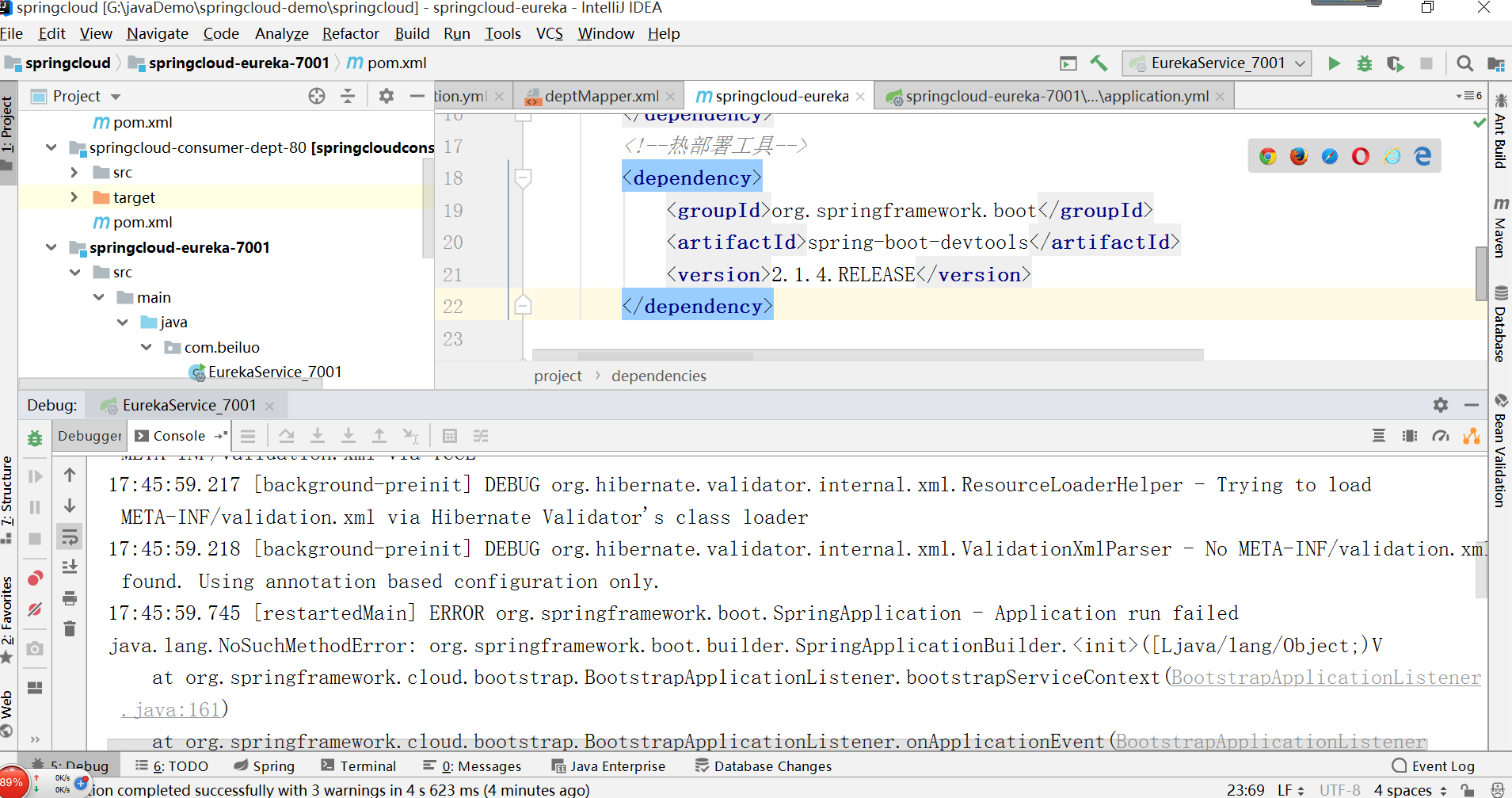The height and width of the screenshot is (798, 1512).
Task: Close the deptMapper.xml tab
Action: tap(670, 97)
